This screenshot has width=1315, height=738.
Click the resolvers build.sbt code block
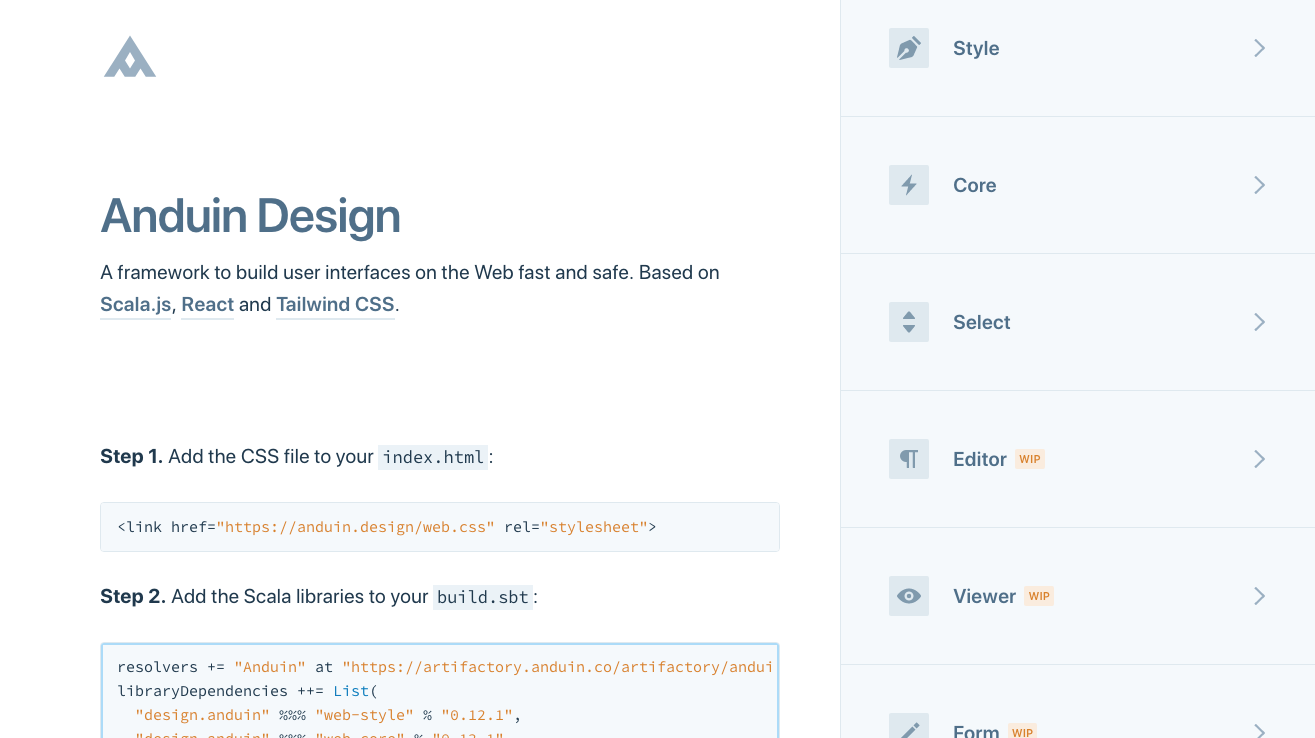click(440, 691)
